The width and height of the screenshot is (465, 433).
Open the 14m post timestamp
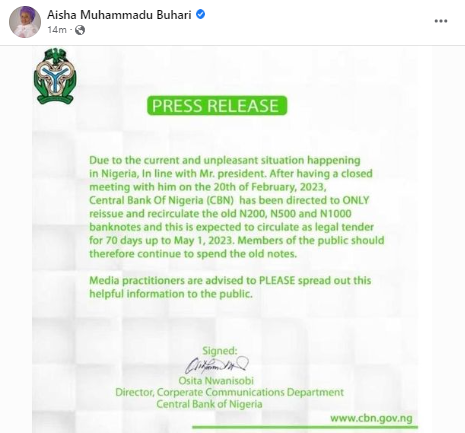pos(57,30)
